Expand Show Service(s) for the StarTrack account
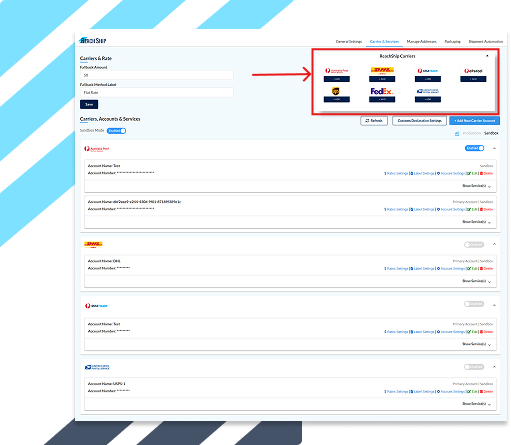Viewport: 511px width, 445px height. pyautogui.click(x=477, y=344)
